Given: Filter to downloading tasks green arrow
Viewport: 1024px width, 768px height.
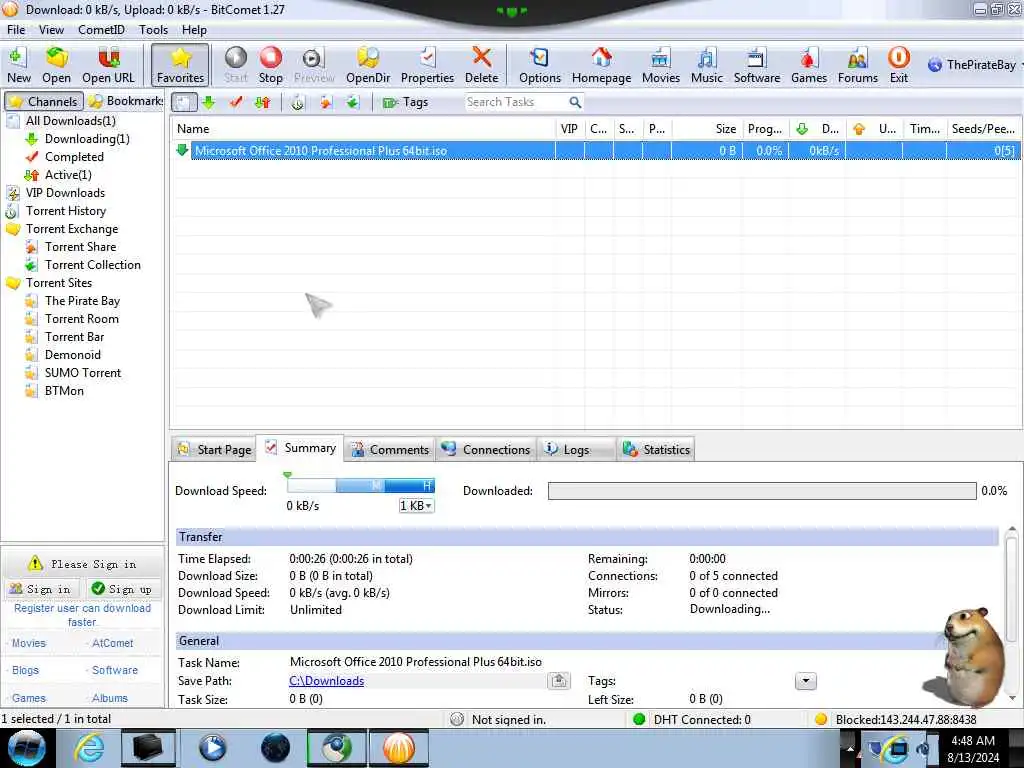Looking at the screenshot, I should tap(209, 102).
